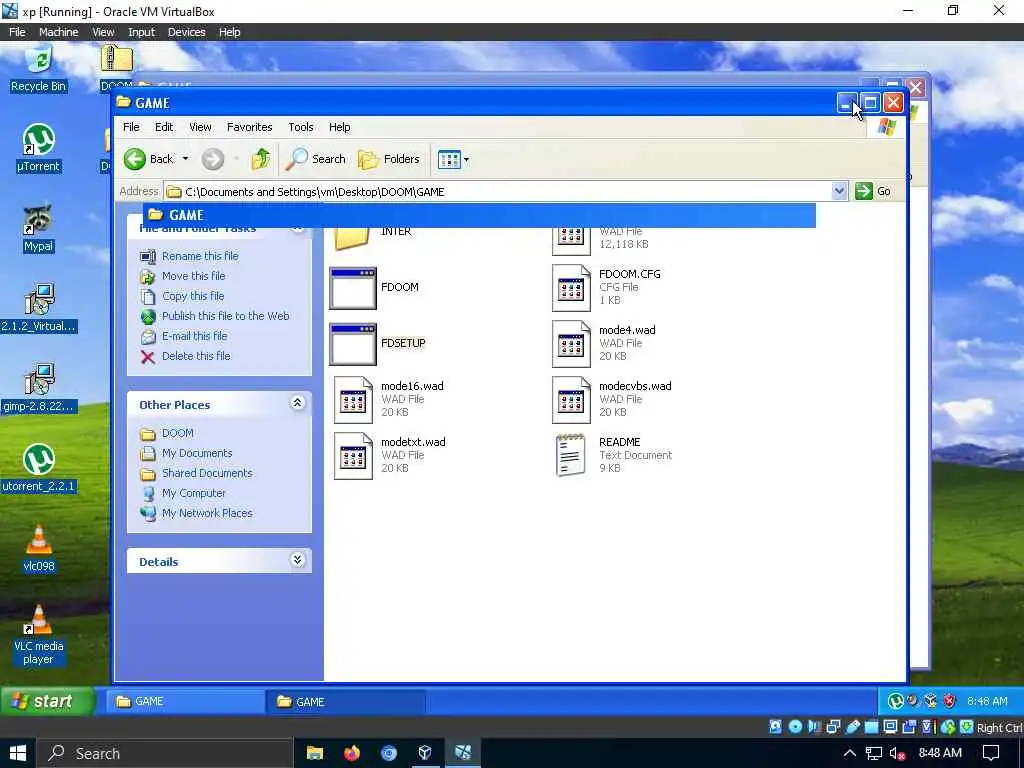
Task: Click the Up folder toolbar icon
Action: [x=261, y=159]
